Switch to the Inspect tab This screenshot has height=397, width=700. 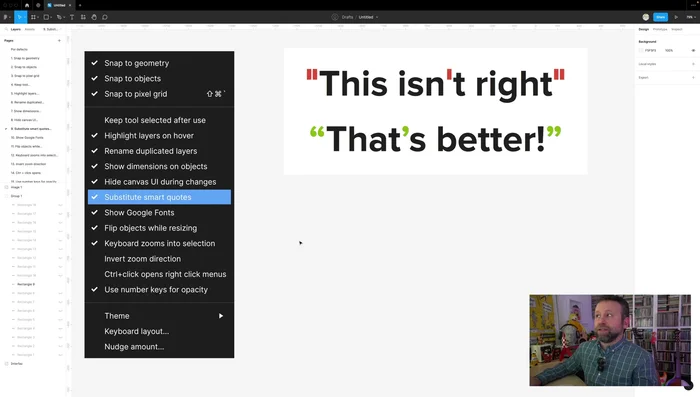tap(677, 29)
